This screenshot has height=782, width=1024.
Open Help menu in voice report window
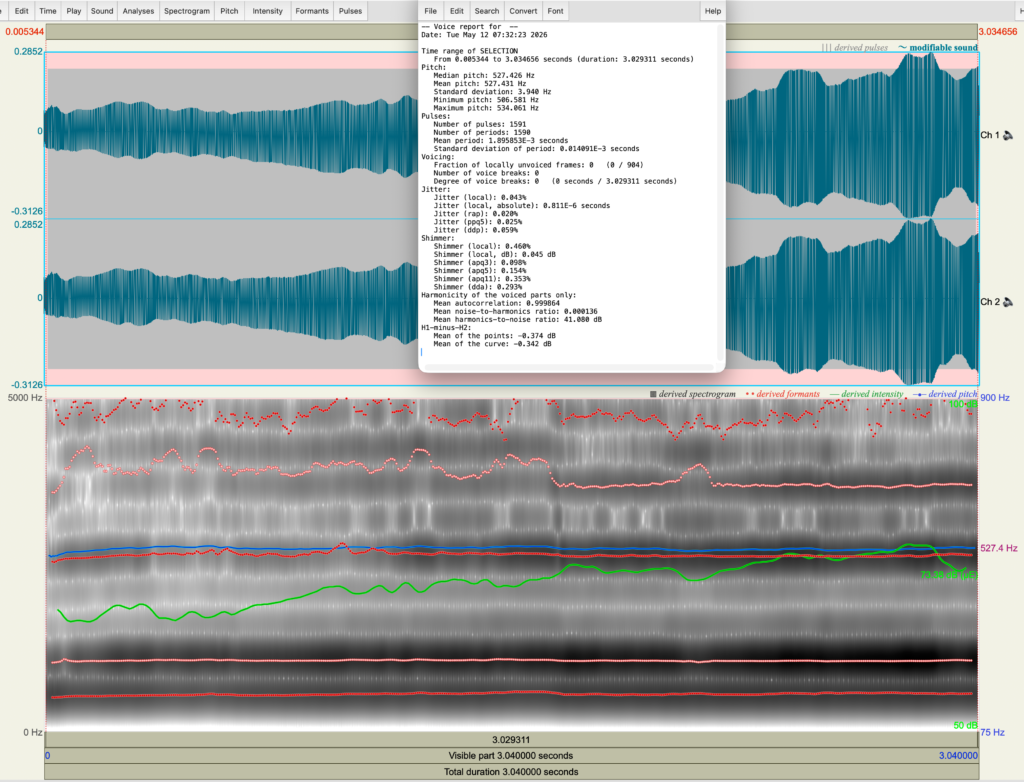(712, 10)
